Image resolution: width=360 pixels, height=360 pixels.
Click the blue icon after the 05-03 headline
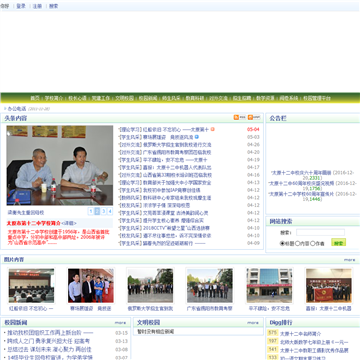click(x=197, y=137)
